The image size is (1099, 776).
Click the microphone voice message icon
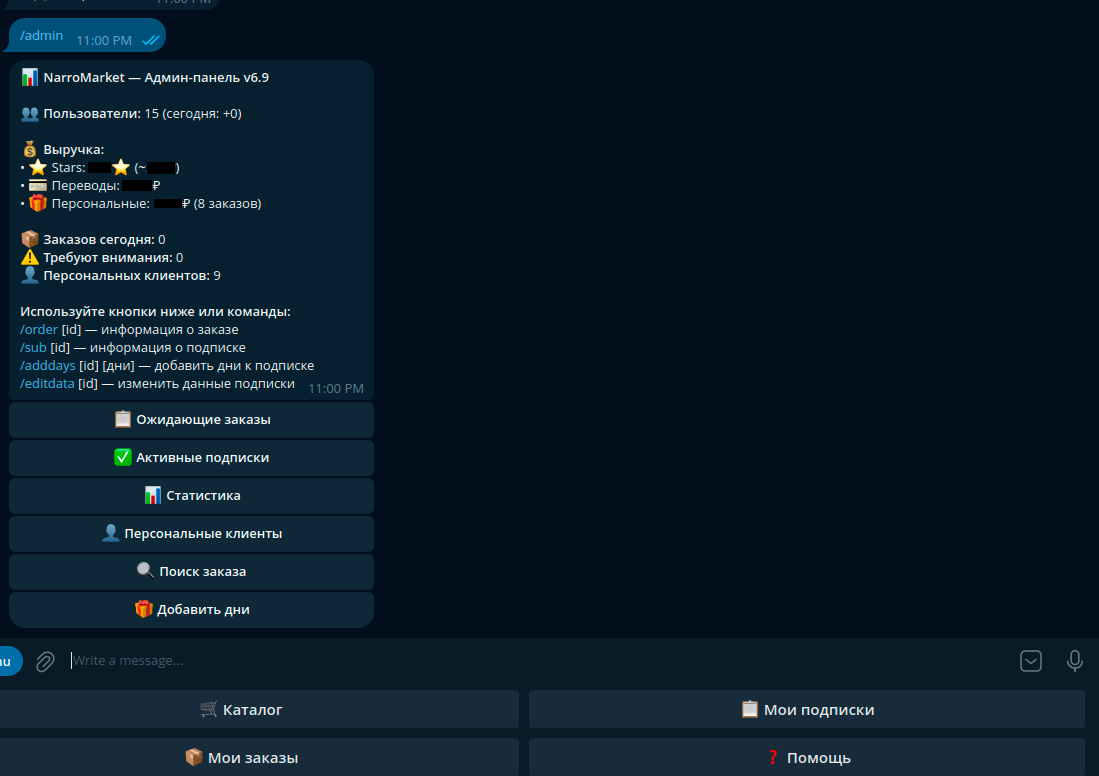(1075, 661)
